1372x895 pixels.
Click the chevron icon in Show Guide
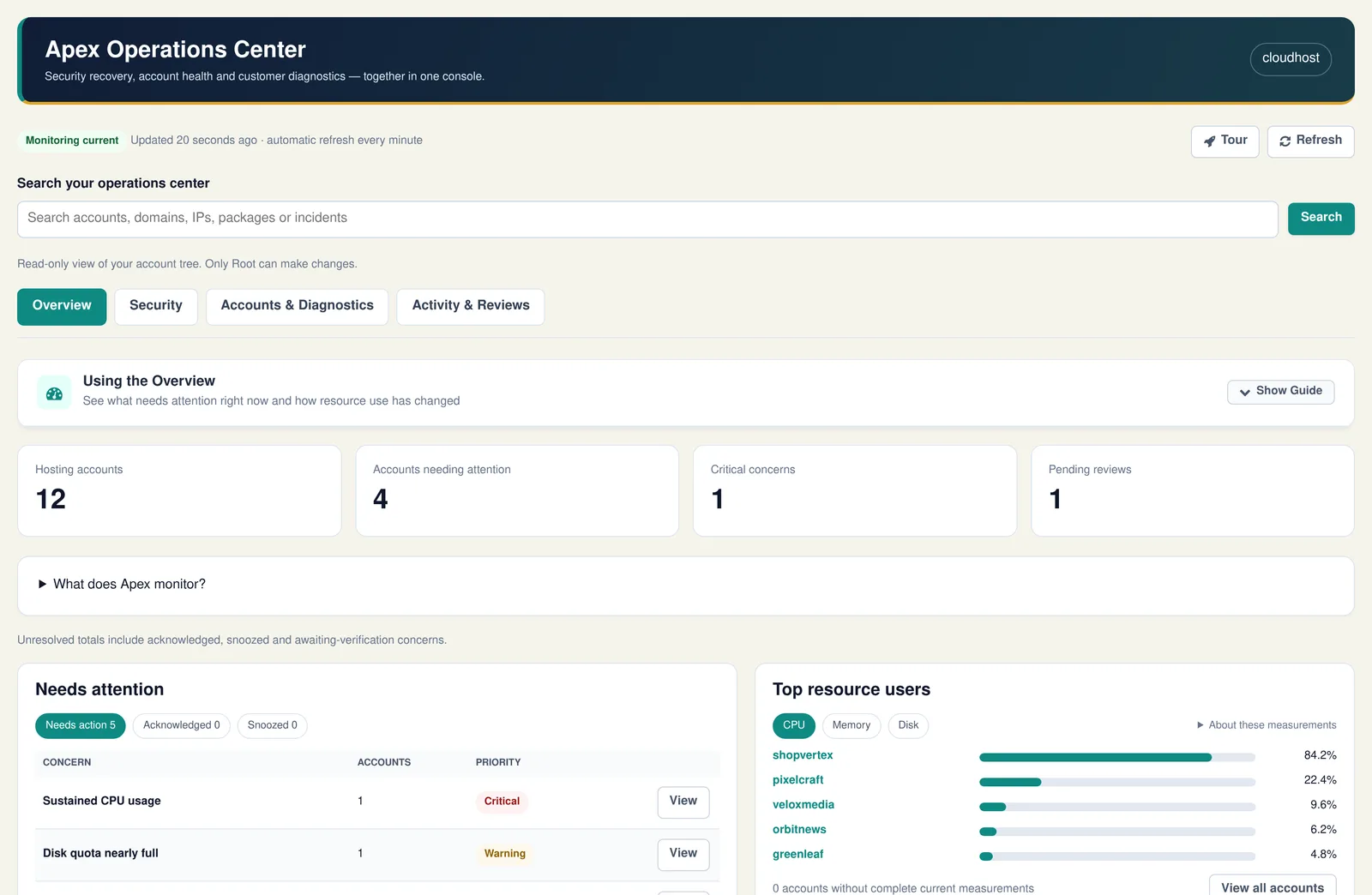point(1244,392)
